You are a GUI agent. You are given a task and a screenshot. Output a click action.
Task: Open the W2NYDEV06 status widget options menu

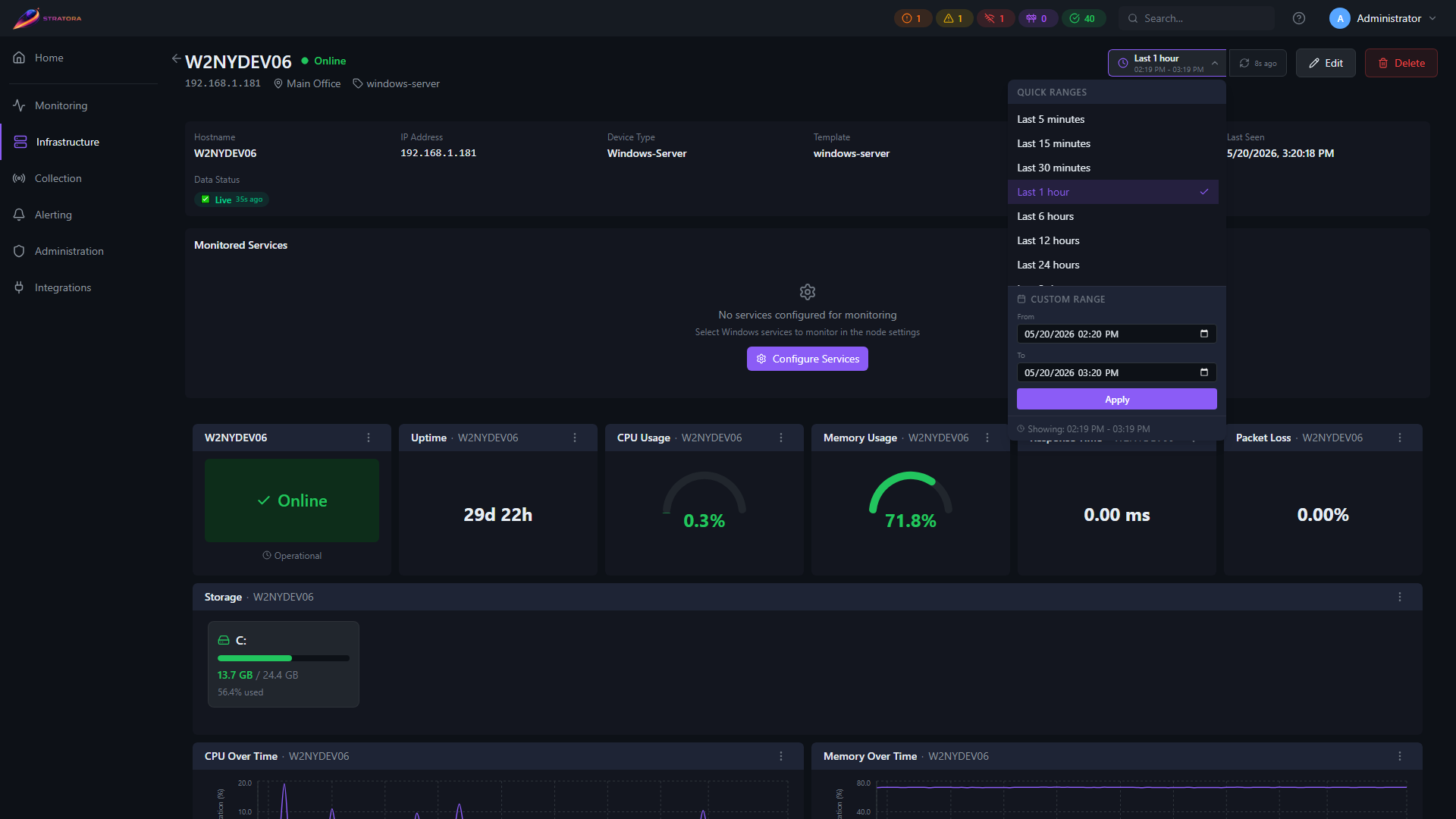click(369, 438)
